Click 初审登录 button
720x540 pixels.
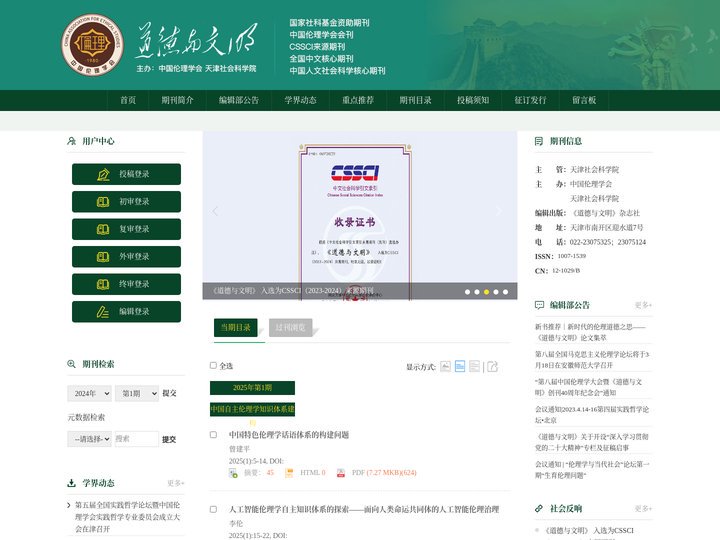click(126, 202)
